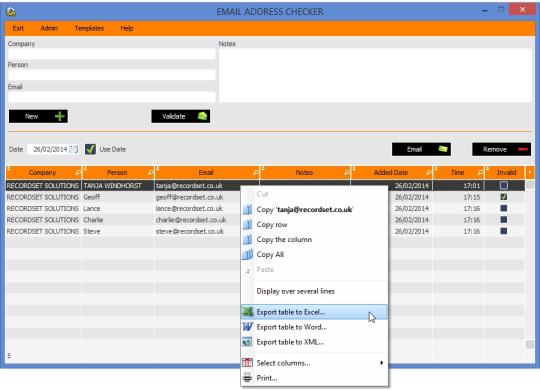Click the red minus icon on Remove button
This screenshot has height=390, width=540.
(523, 149)
